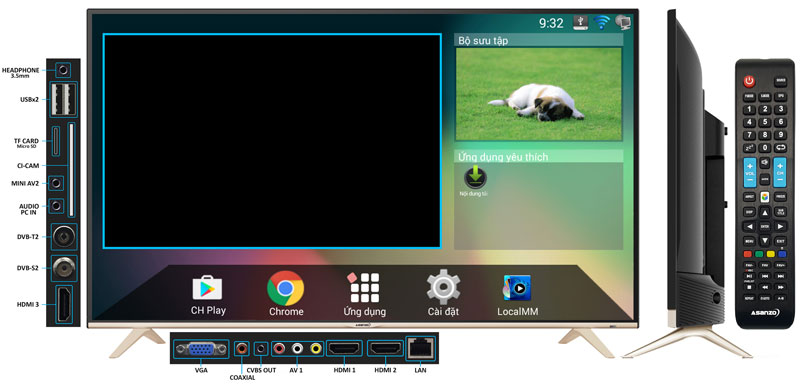Viewport: 800px width, 385px height.
Task: Select the black TV preview window
Action: pyautogui.click(x=272, y=141)
